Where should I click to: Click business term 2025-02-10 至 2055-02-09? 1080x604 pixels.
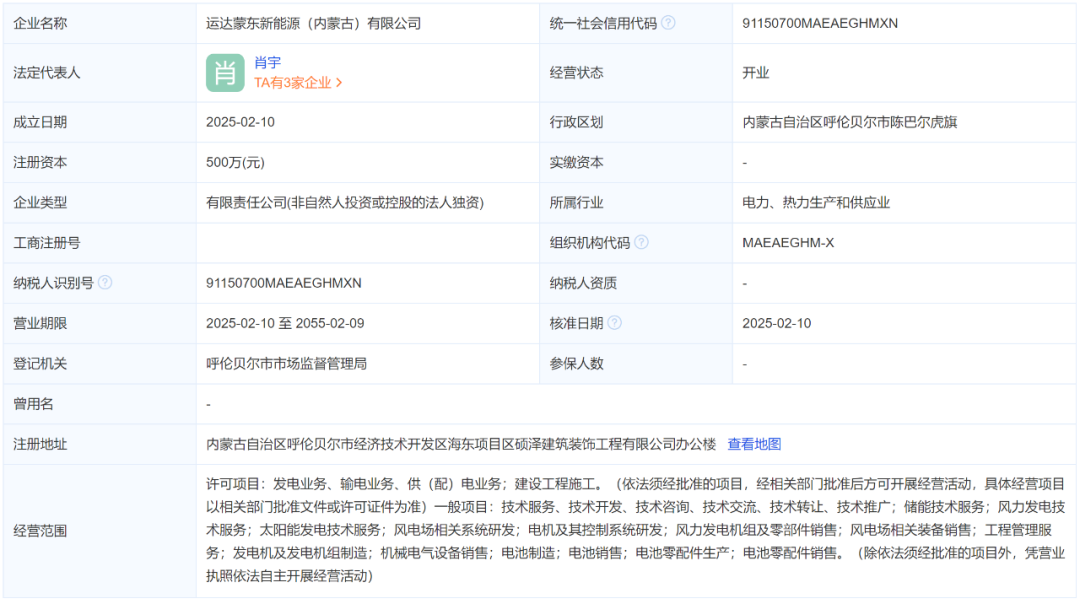coord(285,323)
